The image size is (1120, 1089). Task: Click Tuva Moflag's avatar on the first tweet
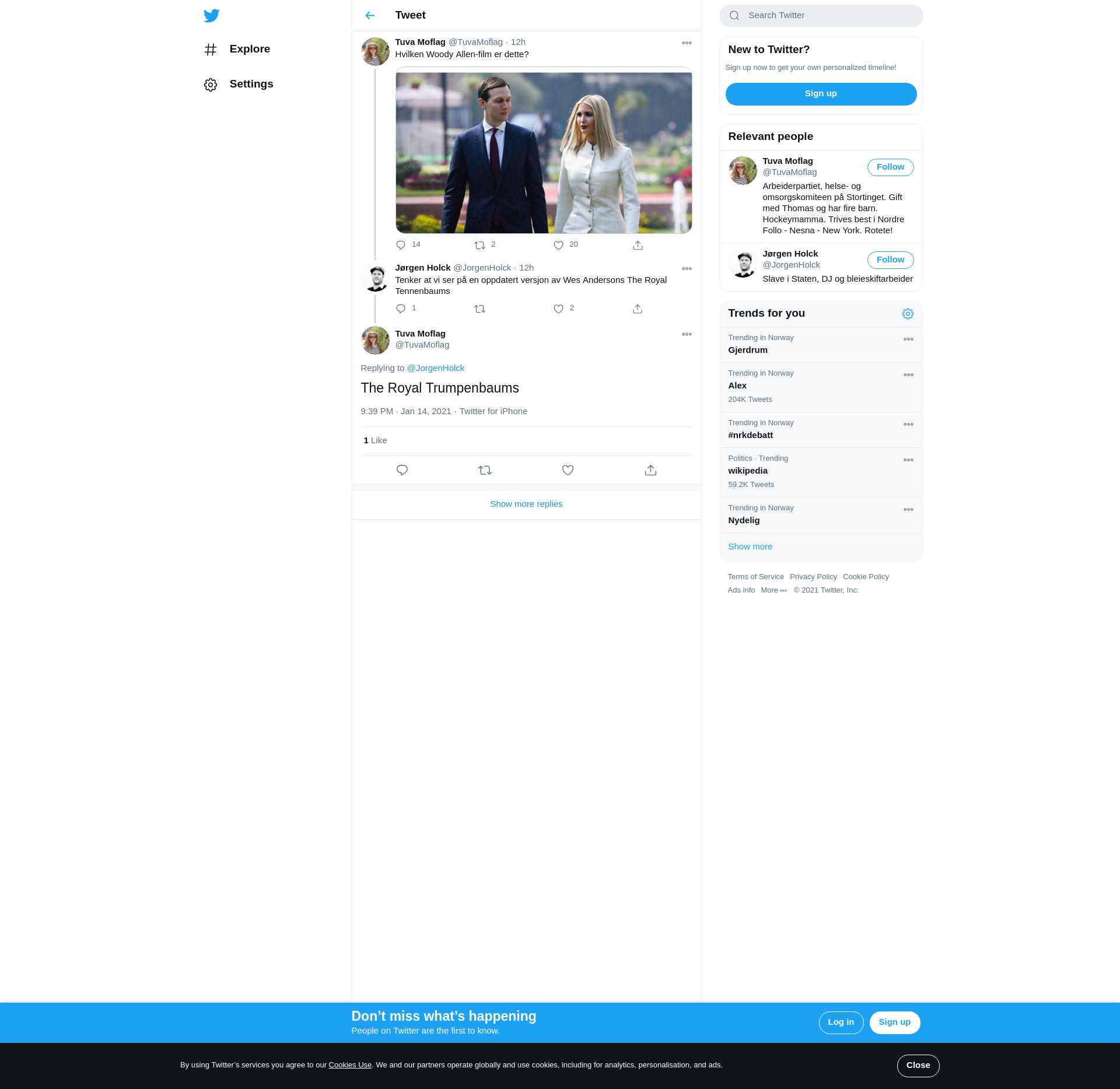375,52
